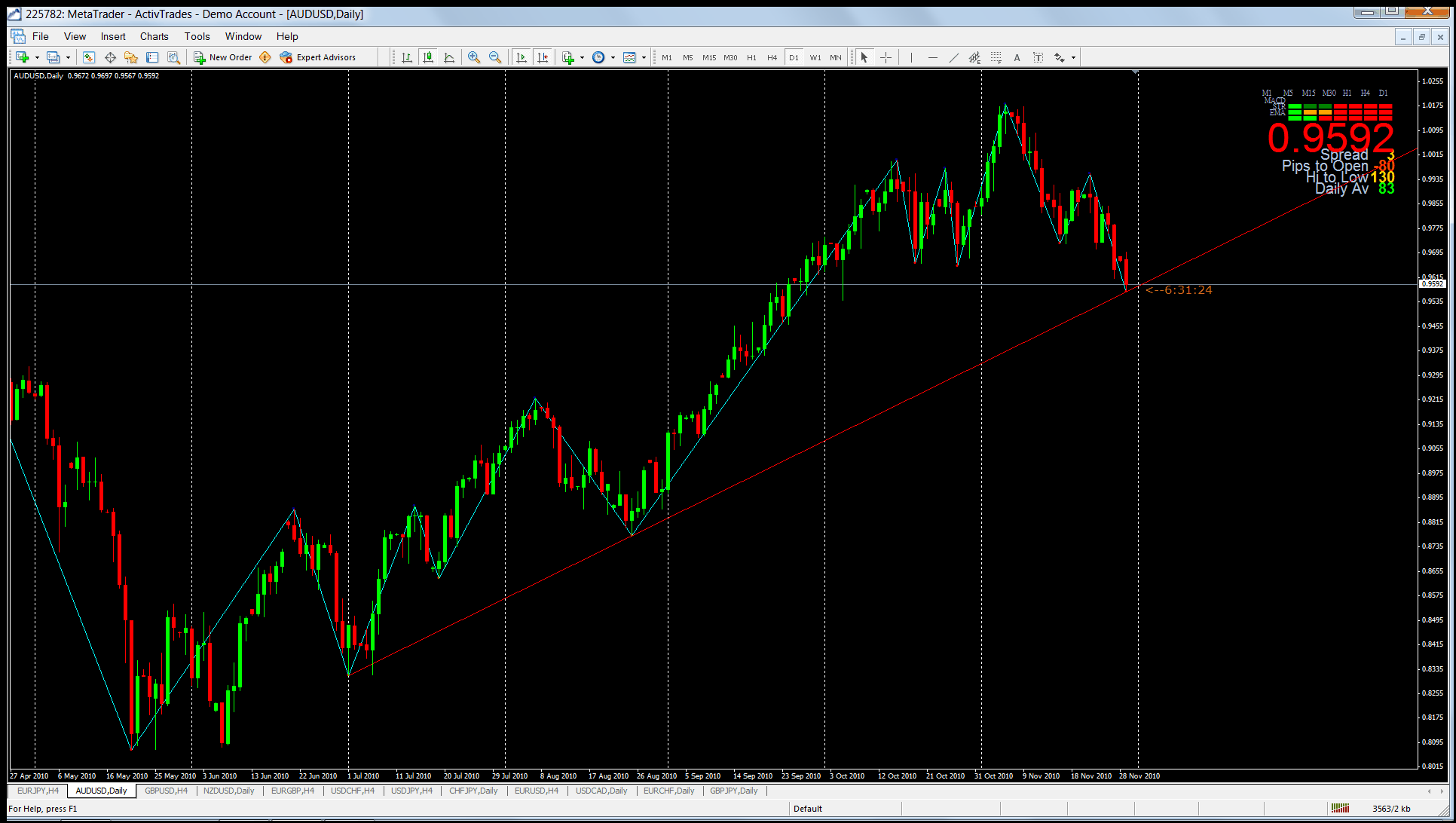Click the 0.9592 price label on scale
This screenshot has width=1456, height=823.
coord(1433,284)
